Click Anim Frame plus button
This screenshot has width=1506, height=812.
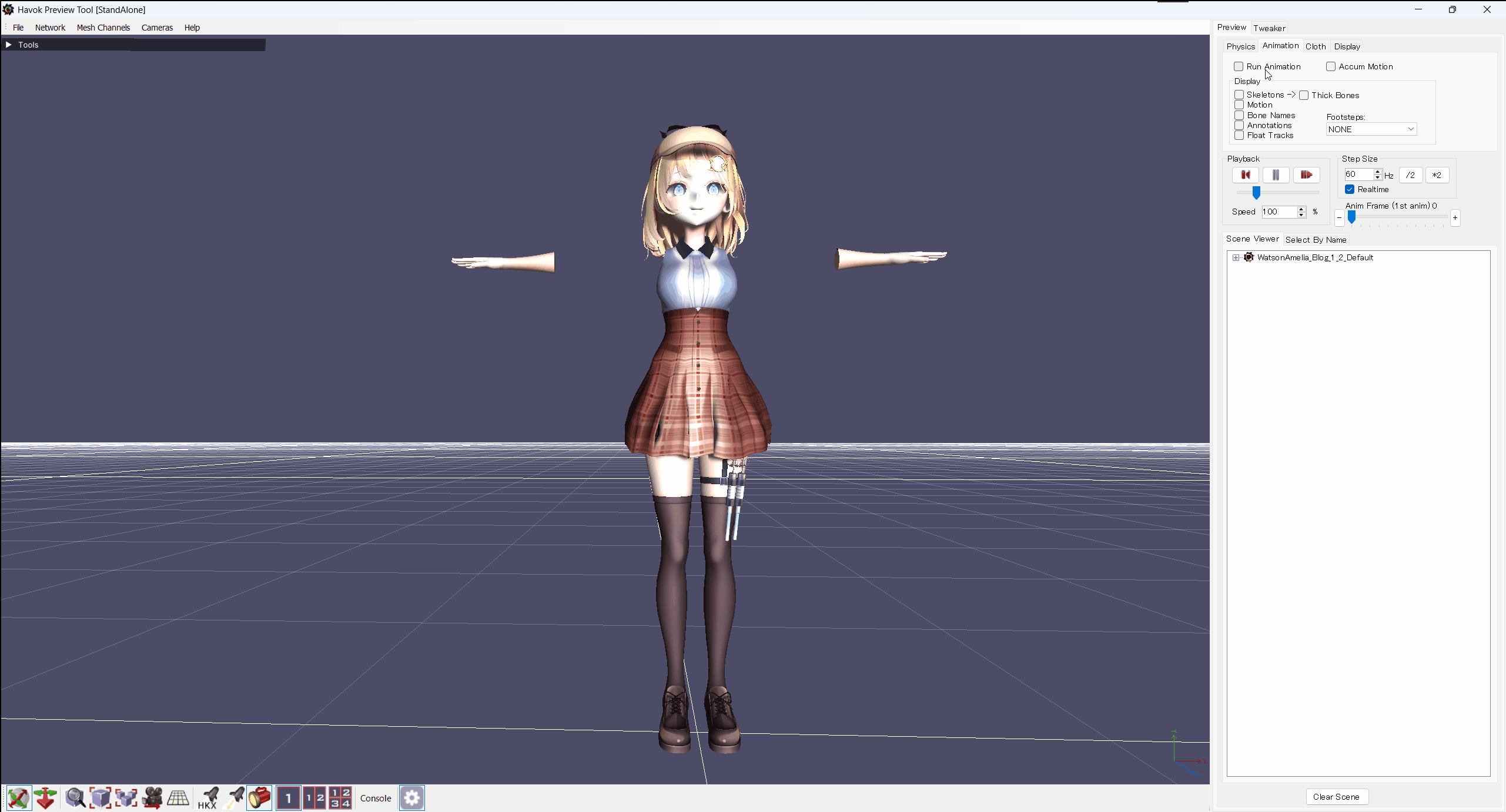(1455, 218)
